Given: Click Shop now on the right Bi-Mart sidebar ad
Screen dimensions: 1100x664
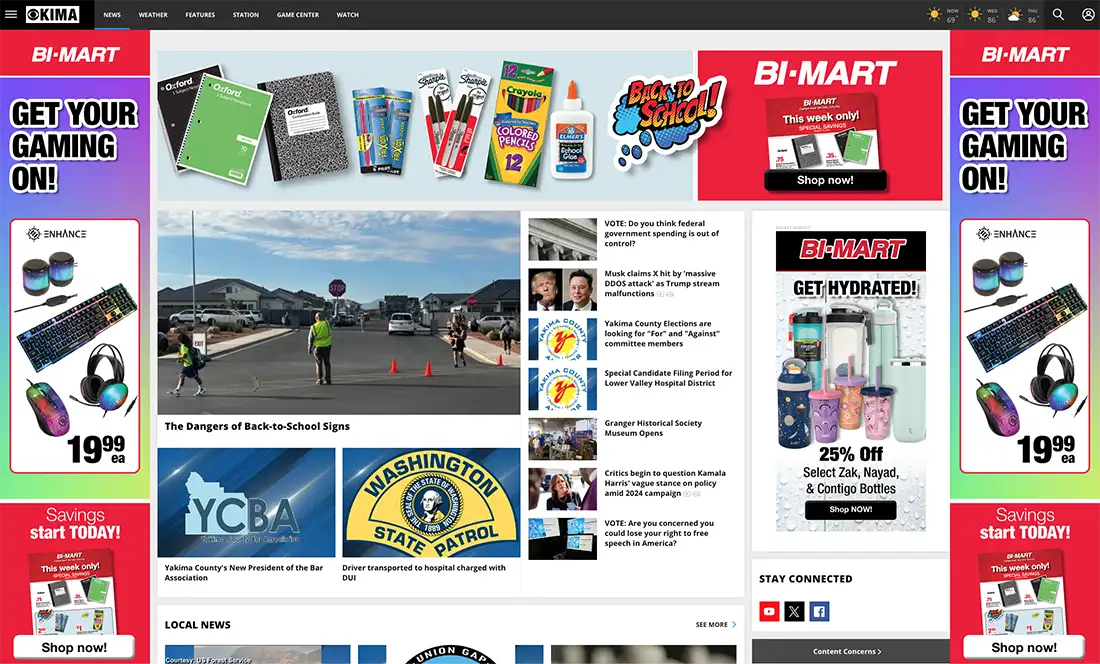Looking at the screenshot, I should tap(1024, 647).
